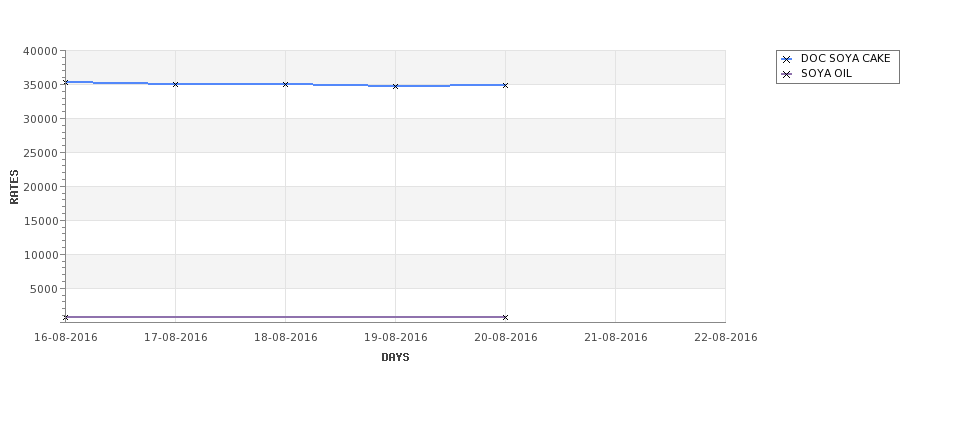Click the DAYS axis title
This screenshot has width=975, height=429.
pyautogui.click(x=395, y=357)
